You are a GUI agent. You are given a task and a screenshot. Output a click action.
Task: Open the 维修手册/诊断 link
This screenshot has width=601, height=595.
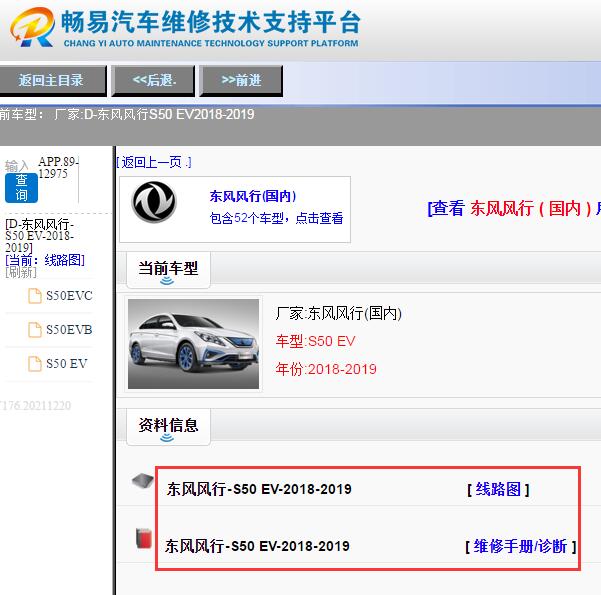click(x=520, y=546)
